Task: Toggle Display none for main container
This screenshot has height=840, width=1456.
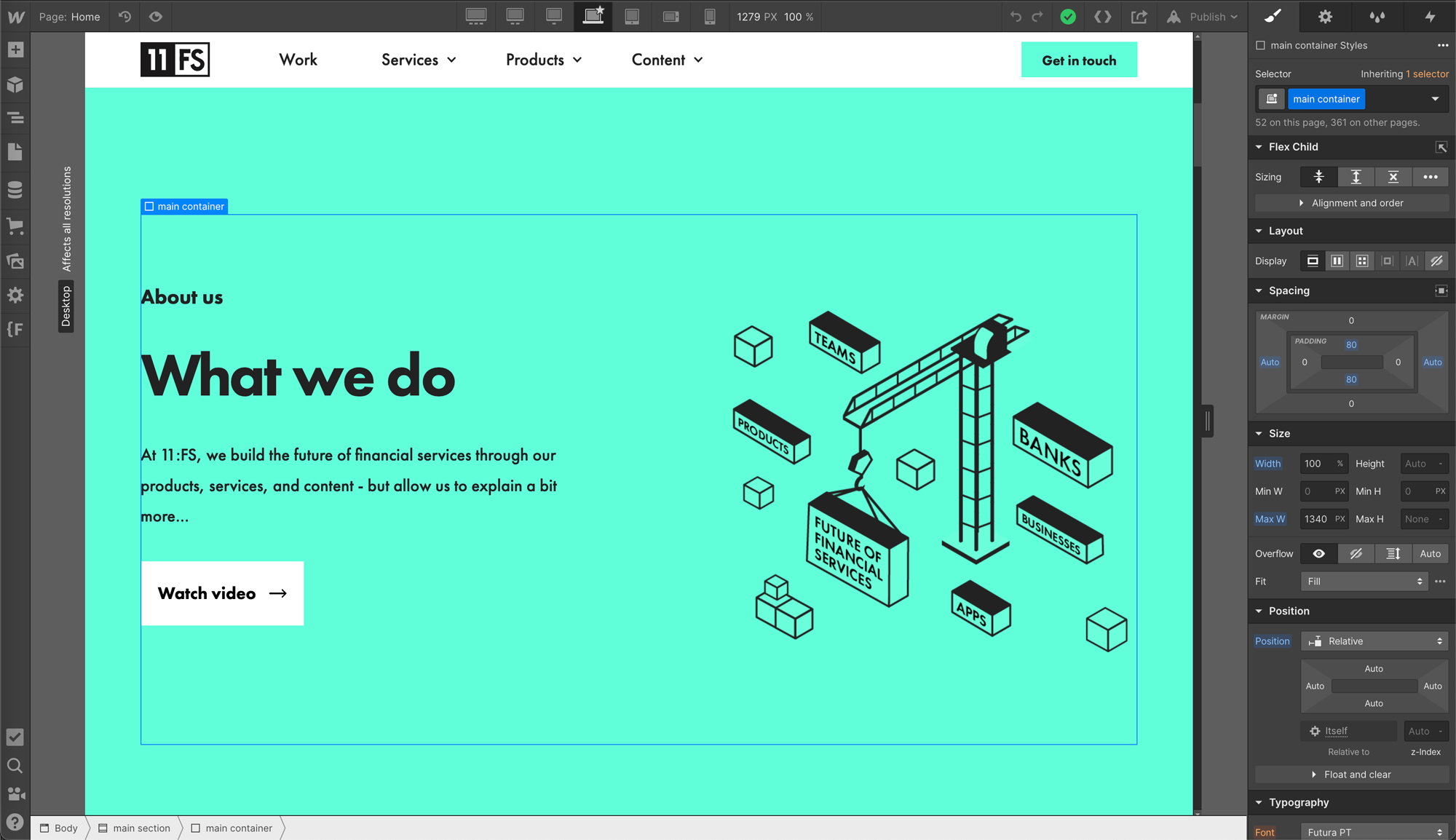Action: [x=1436, y=261]
